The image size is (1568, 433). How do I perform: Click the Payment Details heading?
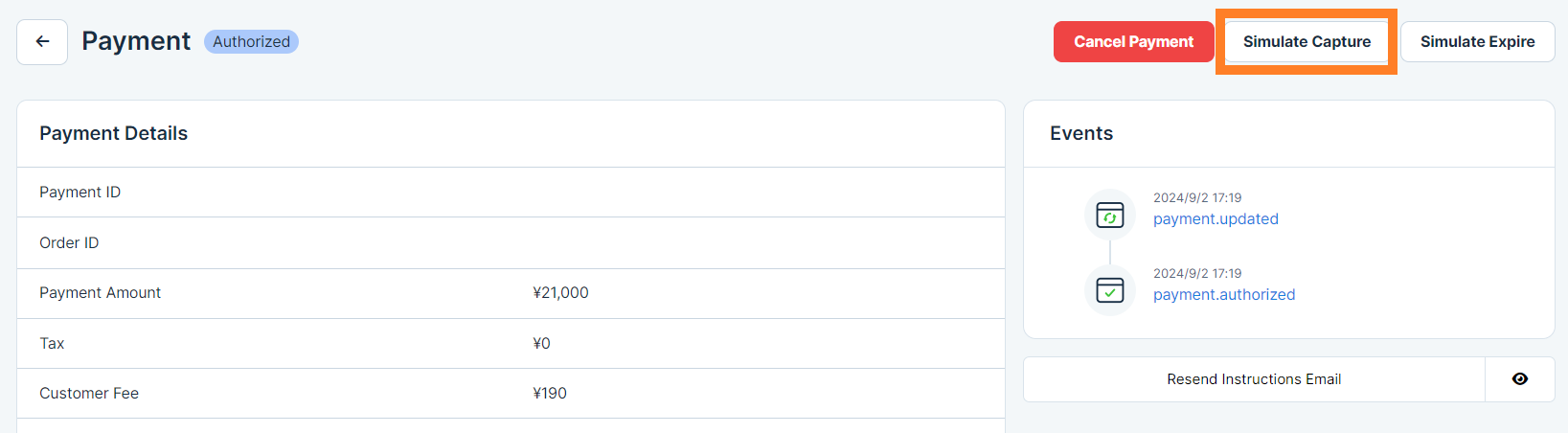[113, 134]
